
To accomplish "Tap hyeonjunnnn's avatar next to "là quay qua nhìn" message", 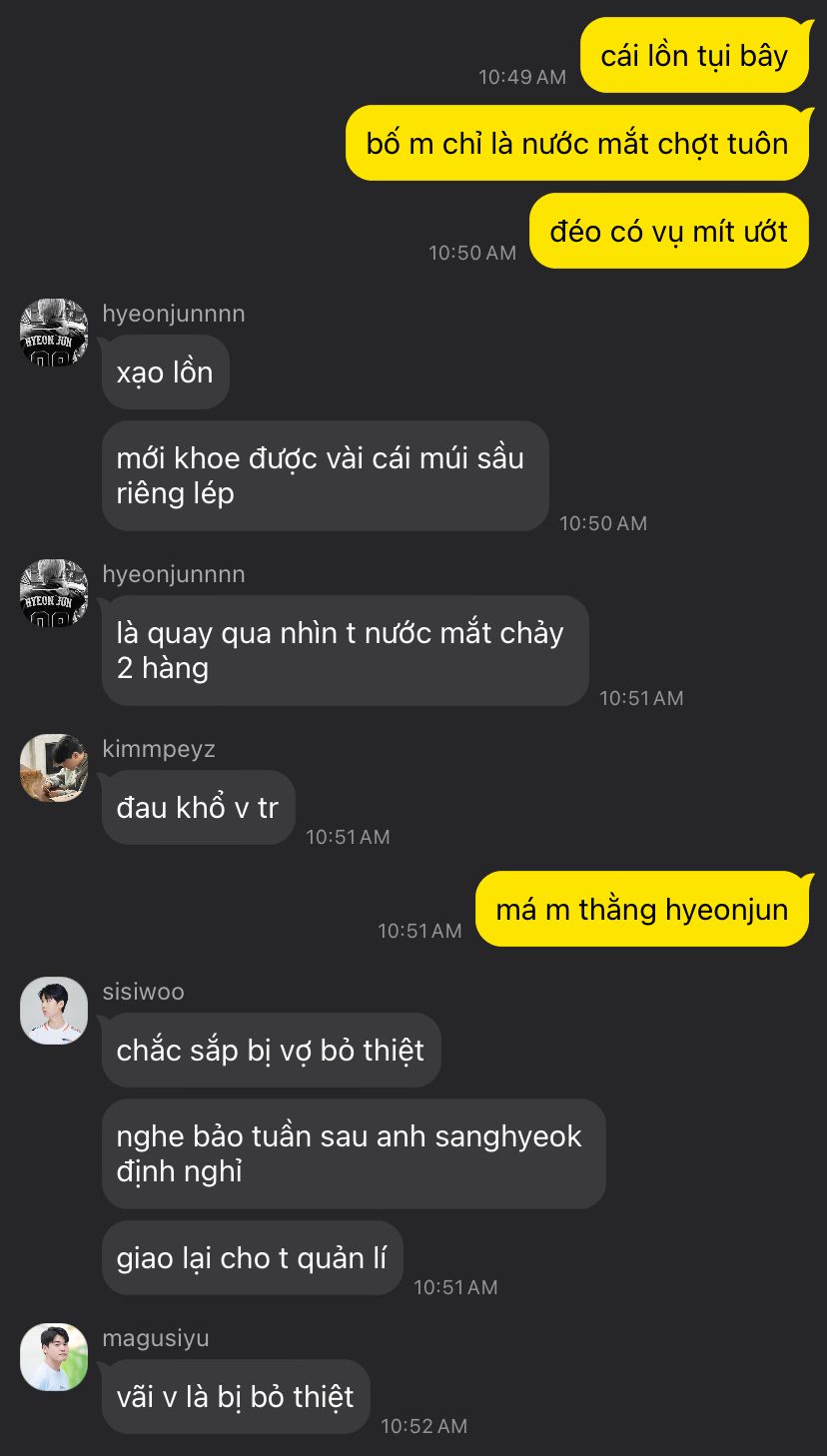I will [54, 593].
